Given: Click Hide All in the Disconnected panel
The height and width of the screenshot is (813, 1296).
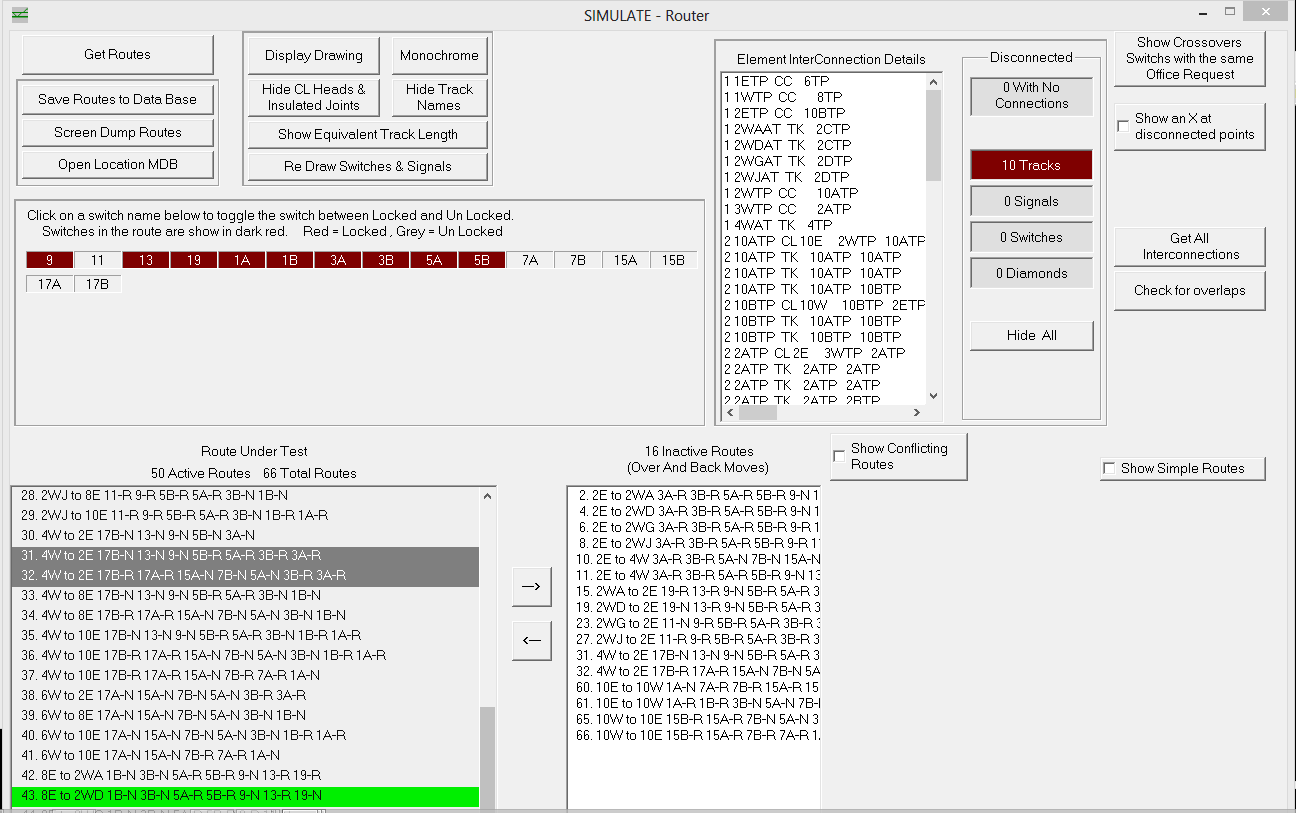Looking at the screenshot, I should [x=1031, y=335].
